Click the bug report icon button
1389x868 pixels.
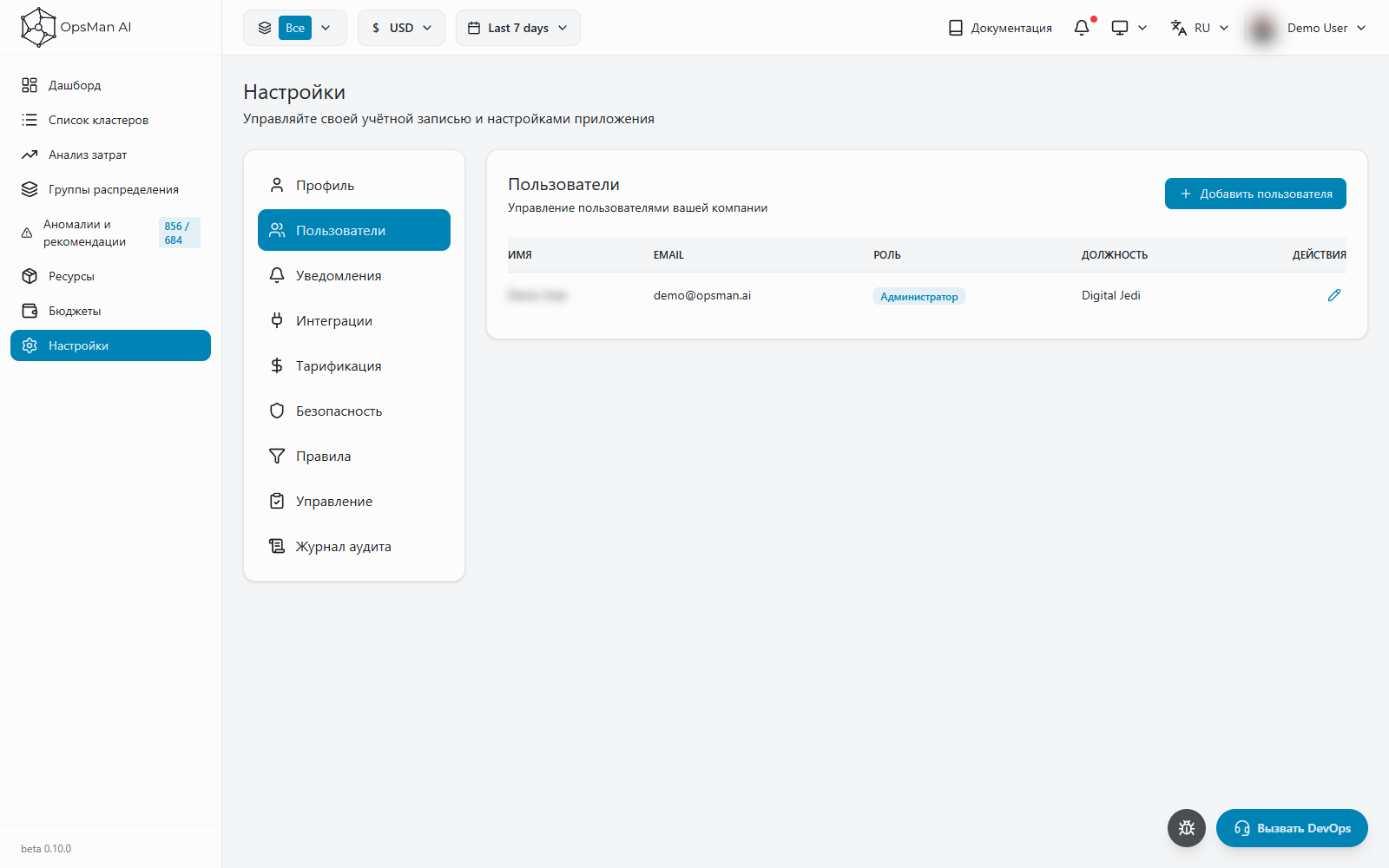[x=1187, y=828]
